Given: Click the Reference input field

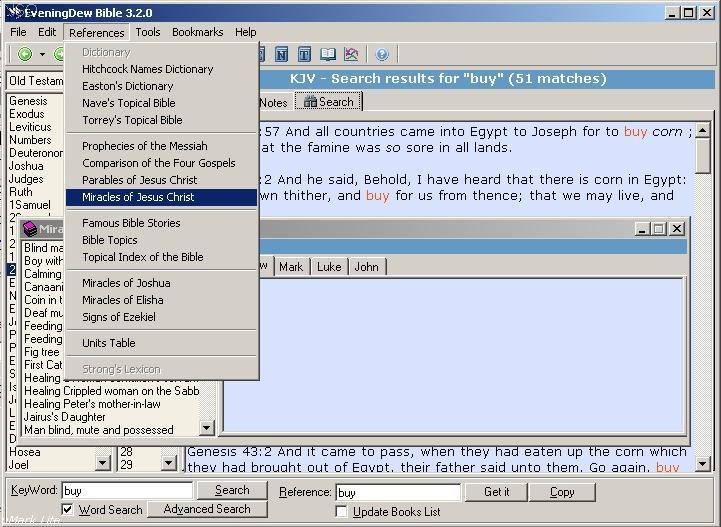Looking at the screenshot, I should 398,493.
